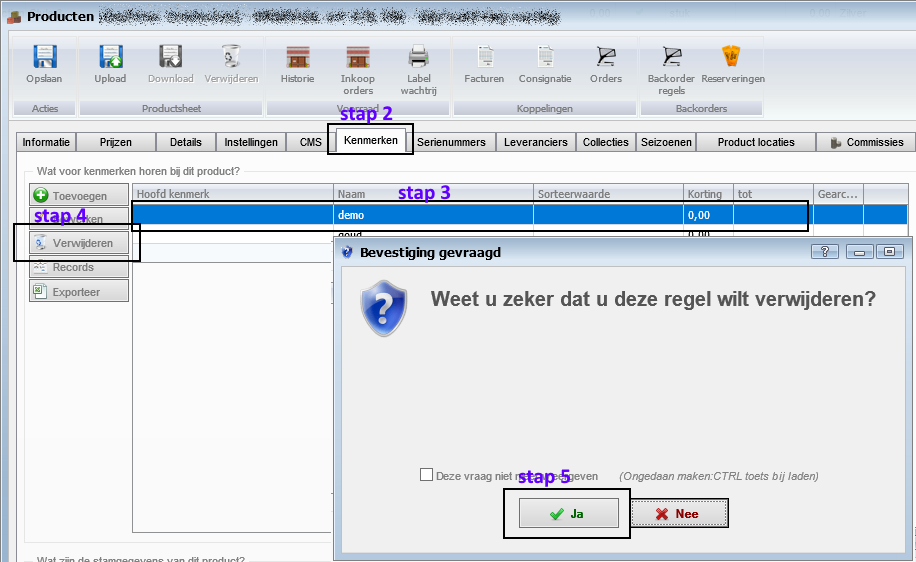This screenshot has height=562, width=916.
Task: Tick the 'Deze vraag niet meer weergeven' checkbox
Action: pos(427,476)
